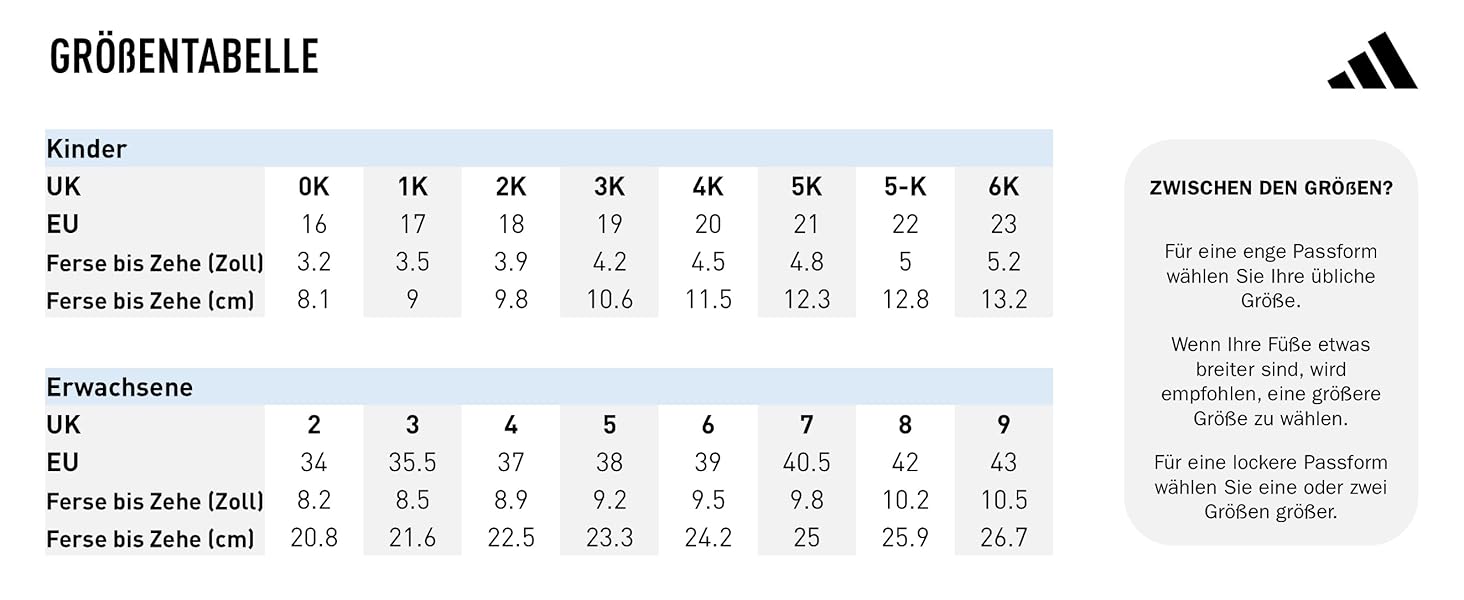Select kids EU size 23
Viewport: 1464px width, 600px height.
pos(1003,224)
